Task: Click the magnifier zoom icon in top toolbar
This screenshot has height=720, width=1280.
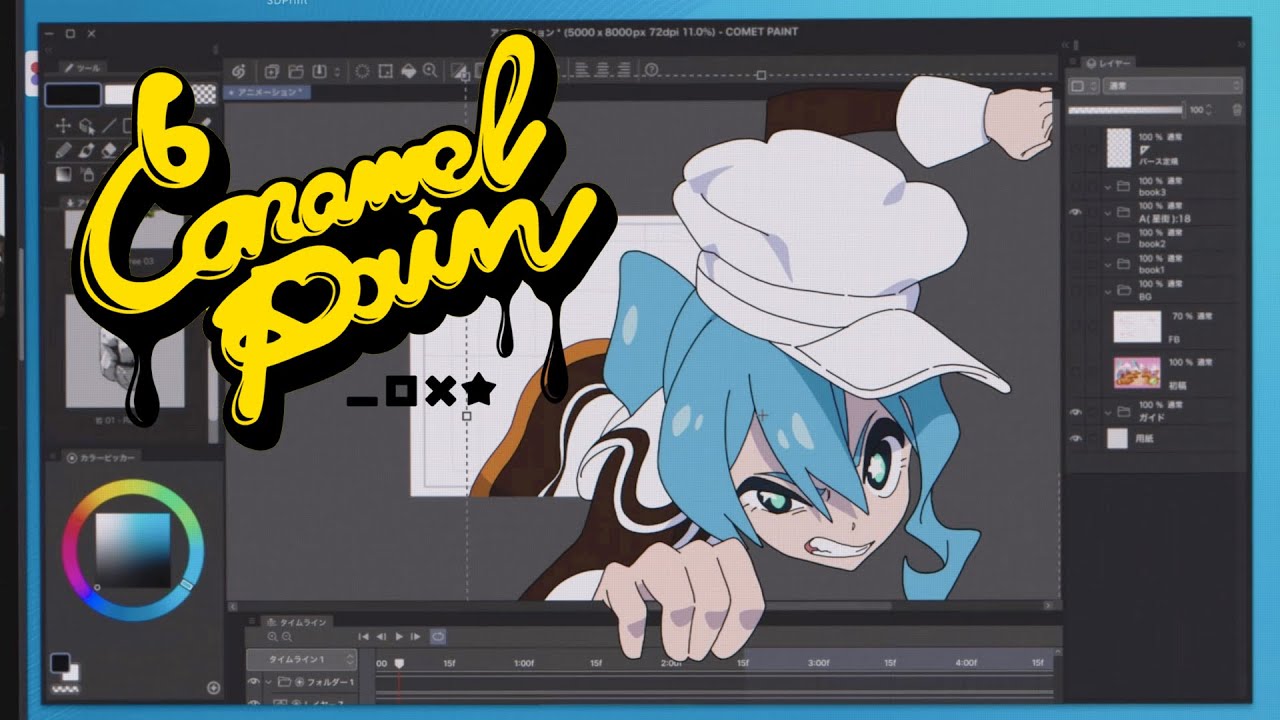Action: 430,71
